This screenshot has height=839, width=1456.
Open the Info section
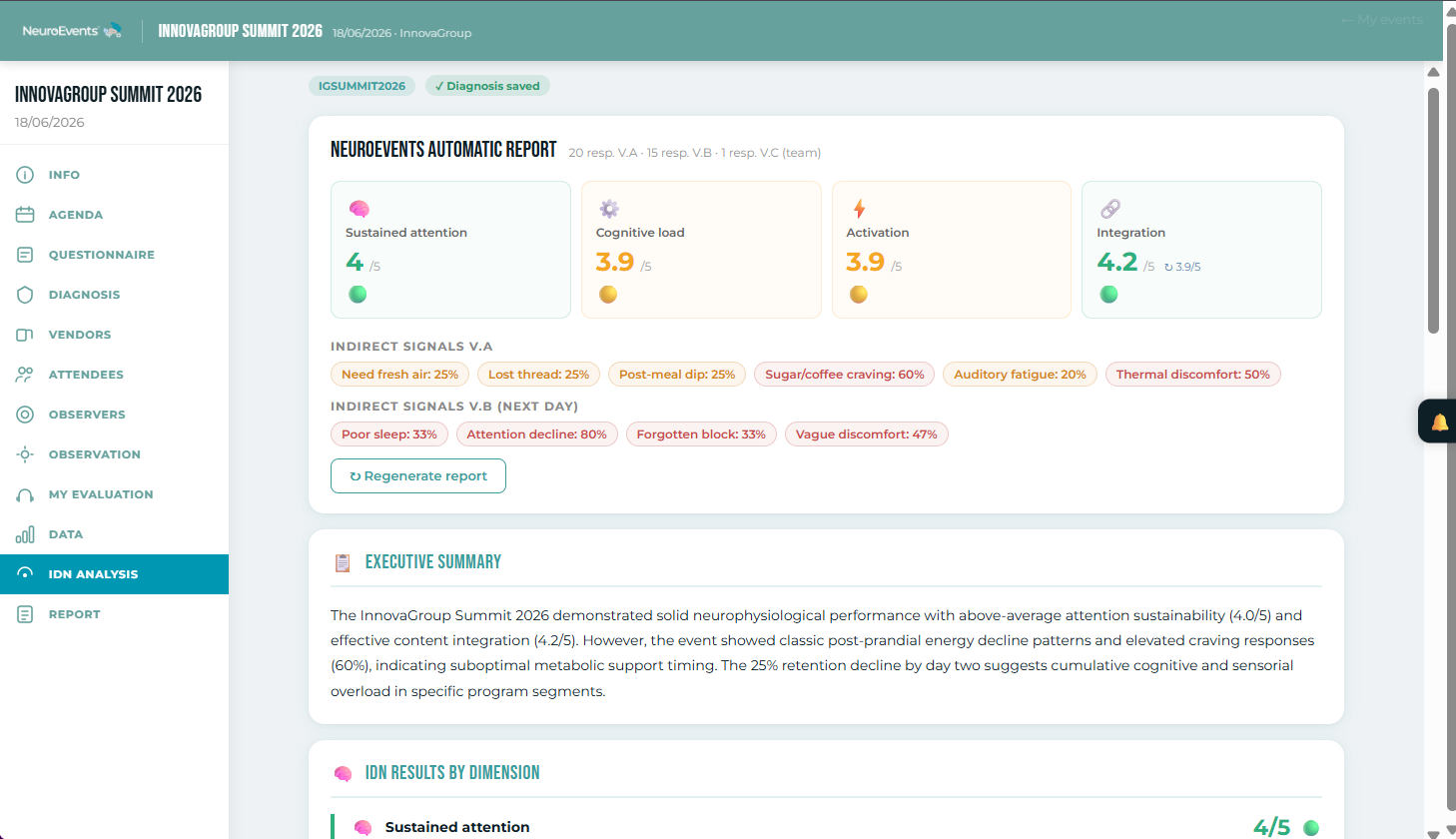114,175
